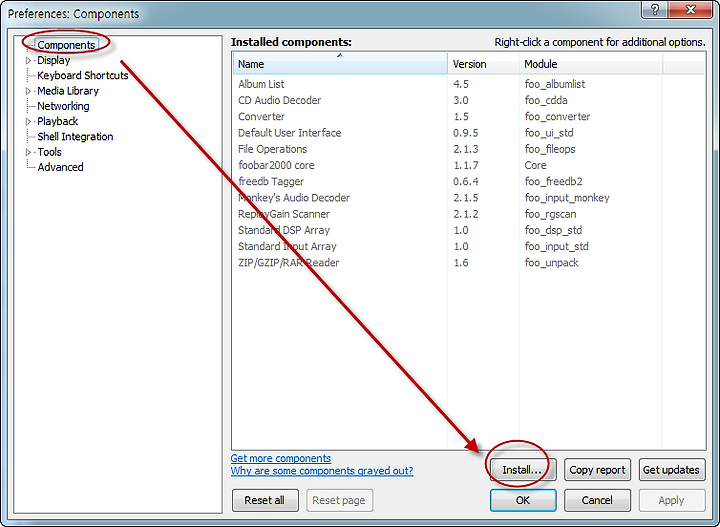Select Networking in the tree
This screenshot has height=527, width=720.
coord(63,106)
